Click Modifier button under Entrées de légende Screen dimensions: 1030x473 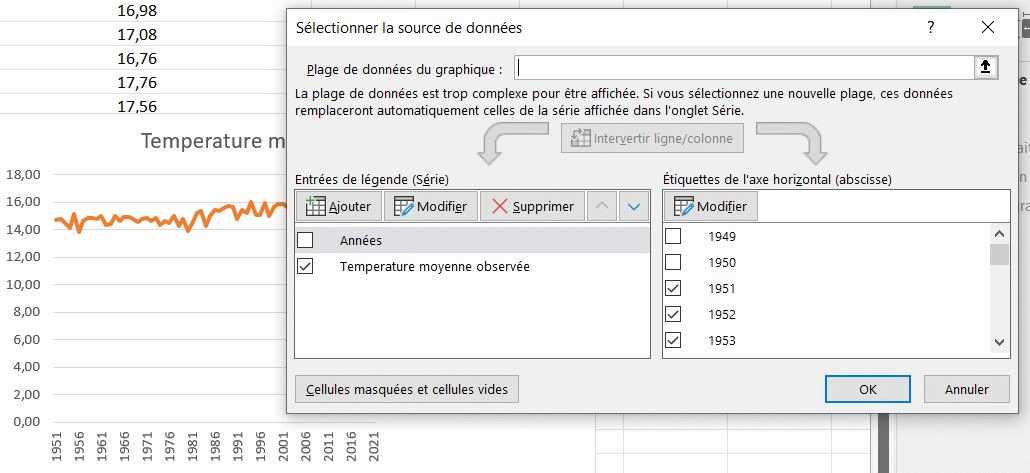click(430, 206)
